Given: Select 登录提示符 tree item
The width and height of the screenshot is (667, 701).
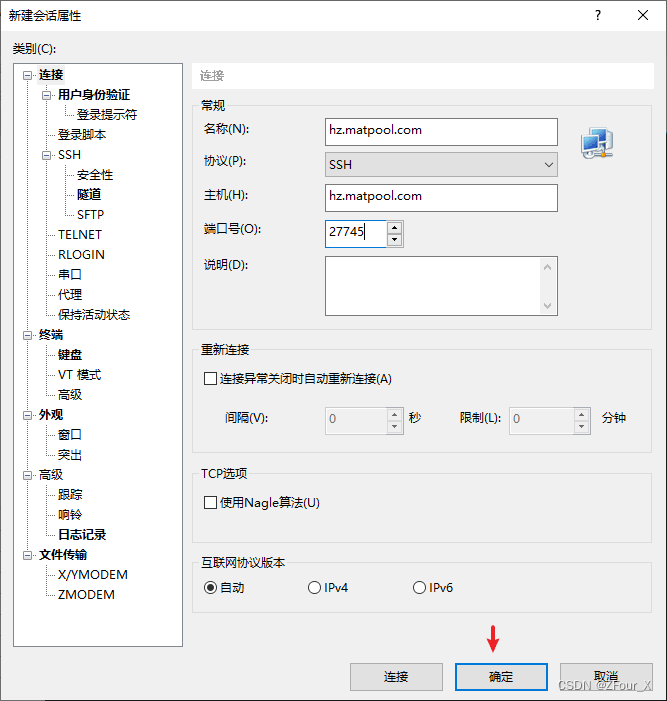Looking at the screenshot, I should coord(107,115).
